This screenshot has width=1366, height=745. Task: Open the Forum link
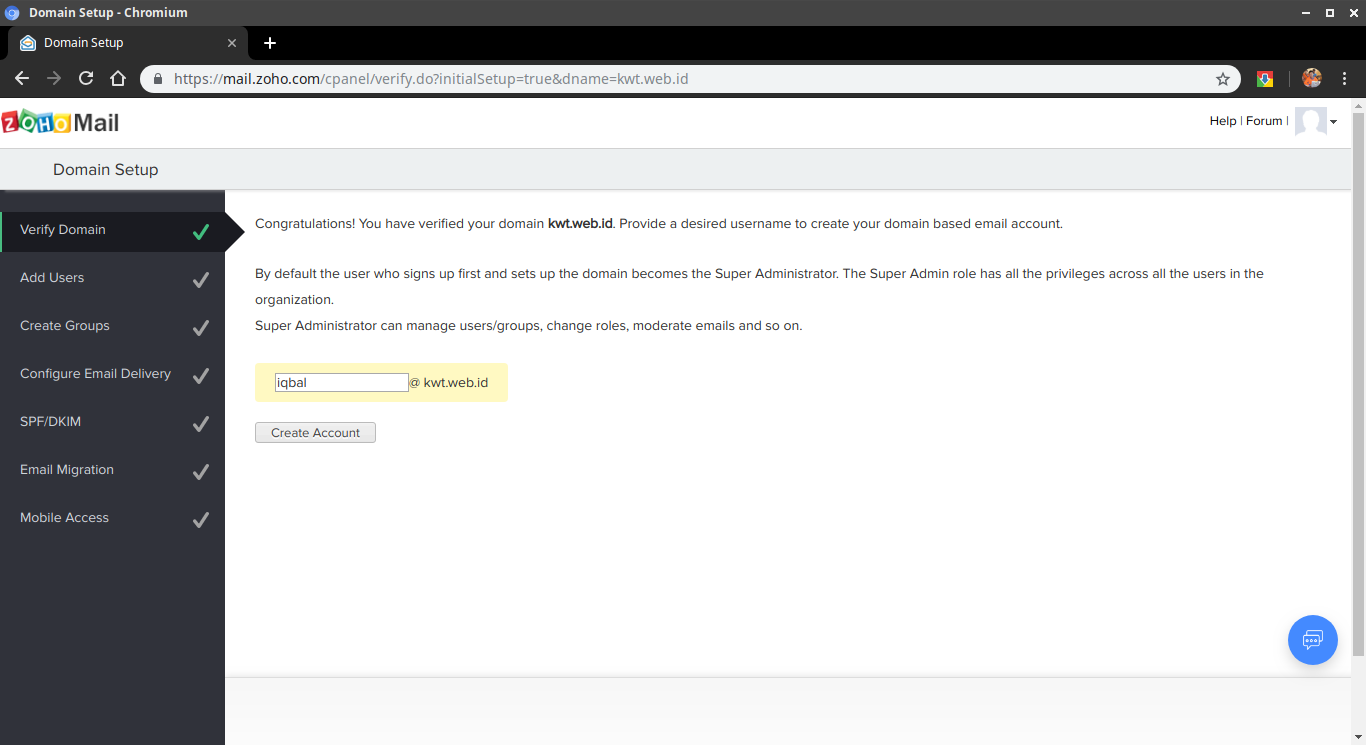tap(1264, 120)
